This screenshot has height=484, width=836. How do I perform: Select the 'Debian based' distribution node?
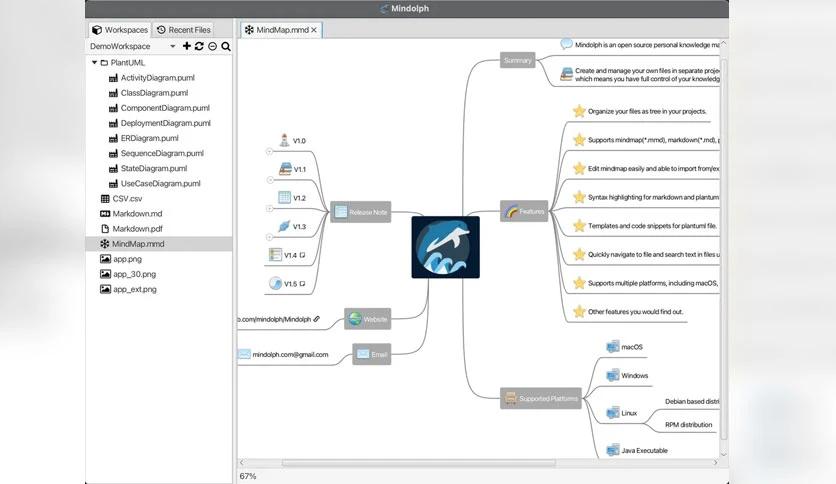pos(692,401)
